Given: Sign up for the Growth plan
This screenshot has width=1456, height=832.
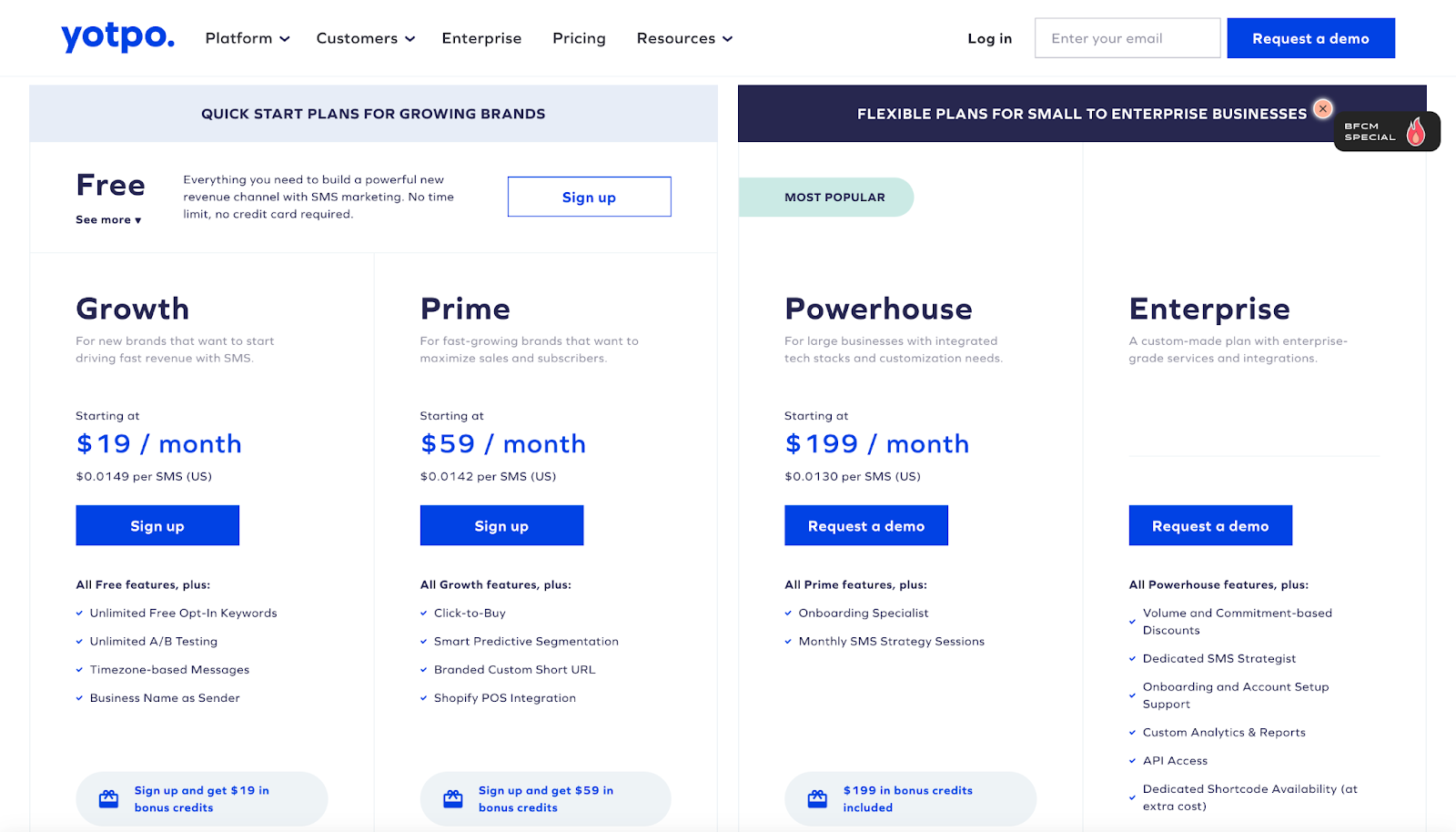Looking at the screenshot, I should 157,525.
